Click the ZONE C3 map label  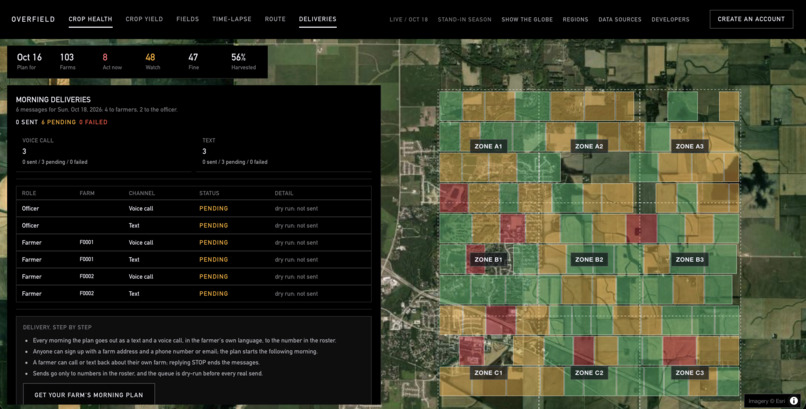[689, 373]
